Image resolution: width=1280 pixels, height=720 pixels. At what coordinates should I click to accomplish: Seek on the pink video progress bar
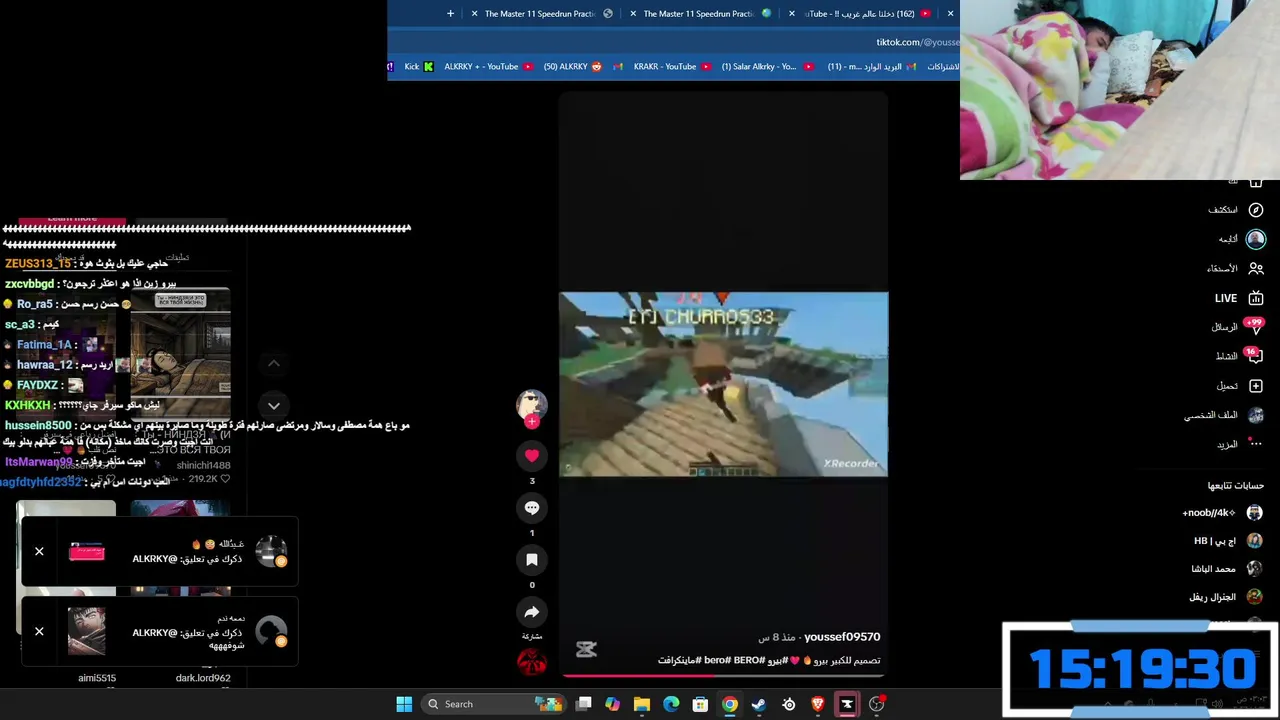click(723, 676)
